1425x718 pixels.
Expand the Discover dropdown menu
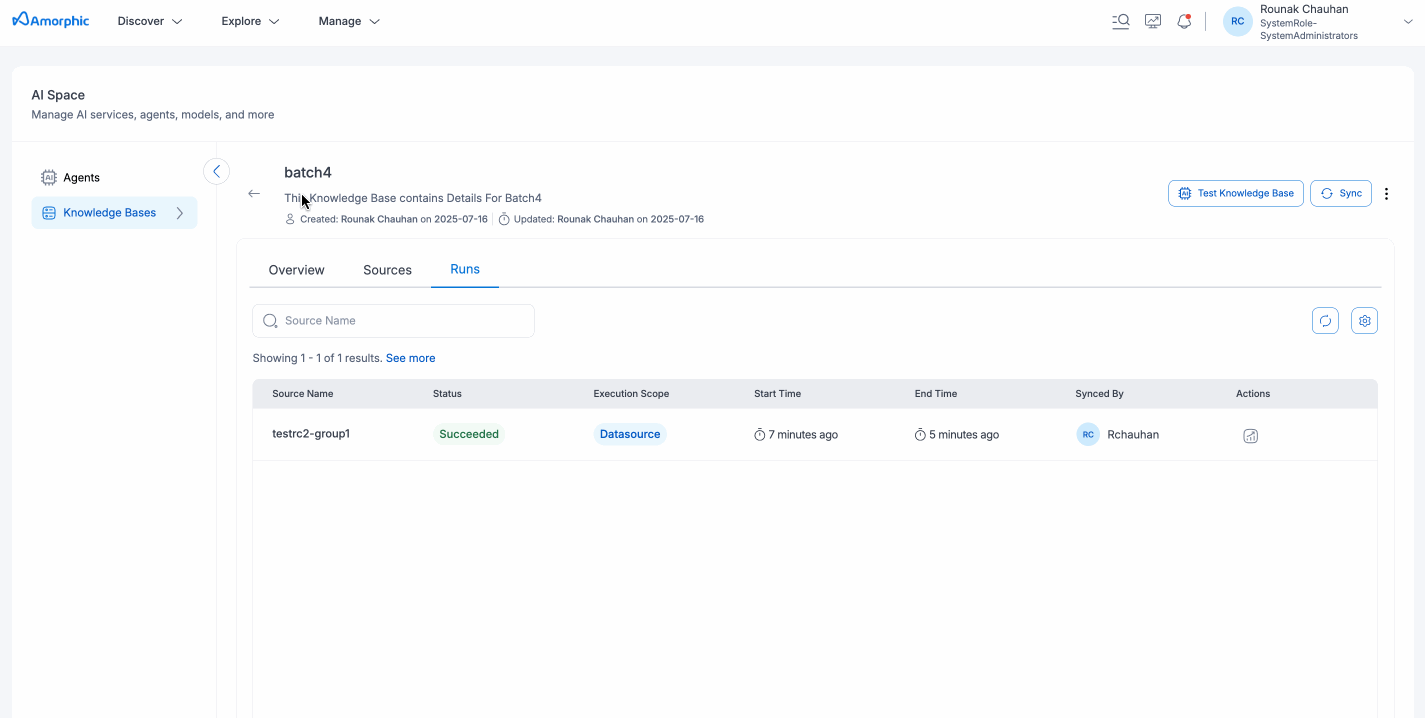click(x=150, y=21)
